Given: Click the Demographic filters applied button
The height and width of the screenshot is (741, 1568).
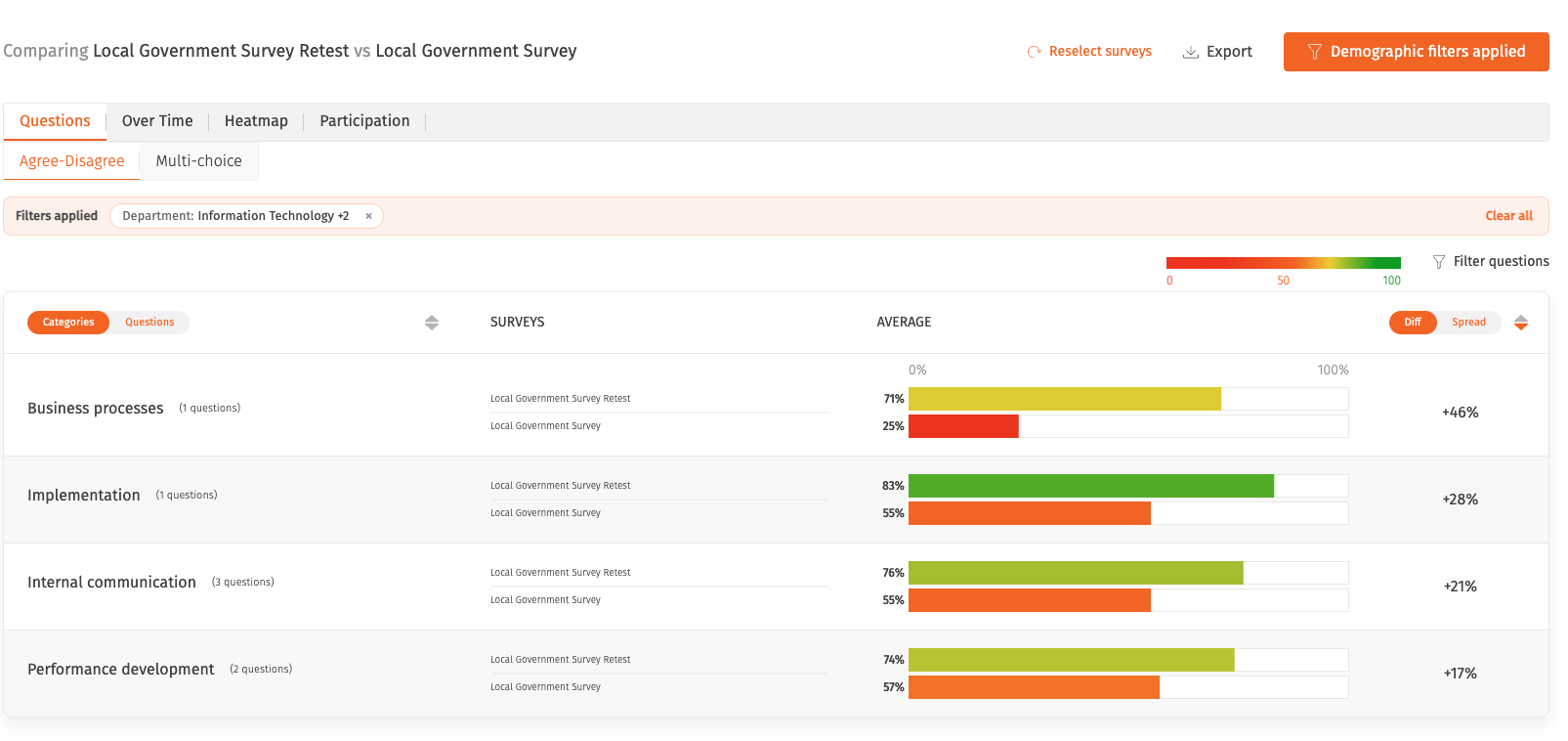Looking at the screenshot, I should coord(1416,52).
